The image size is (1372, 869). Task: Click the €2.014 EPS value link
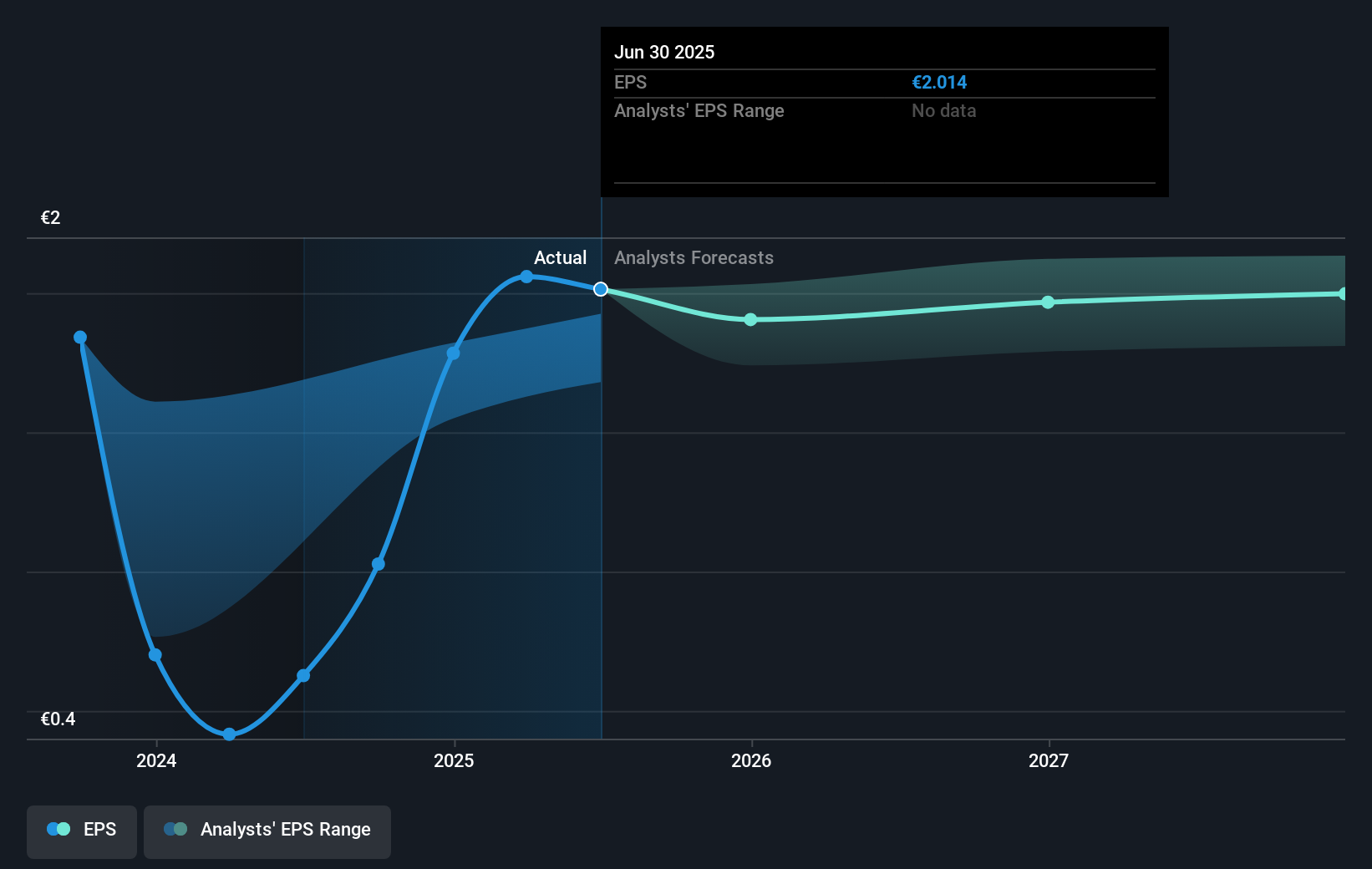pyautogui.click(x=939, y=82)
